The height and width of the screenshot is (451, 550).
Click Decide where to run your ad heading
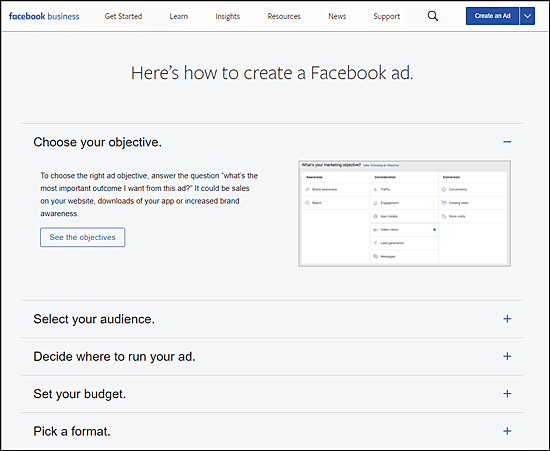114,357
